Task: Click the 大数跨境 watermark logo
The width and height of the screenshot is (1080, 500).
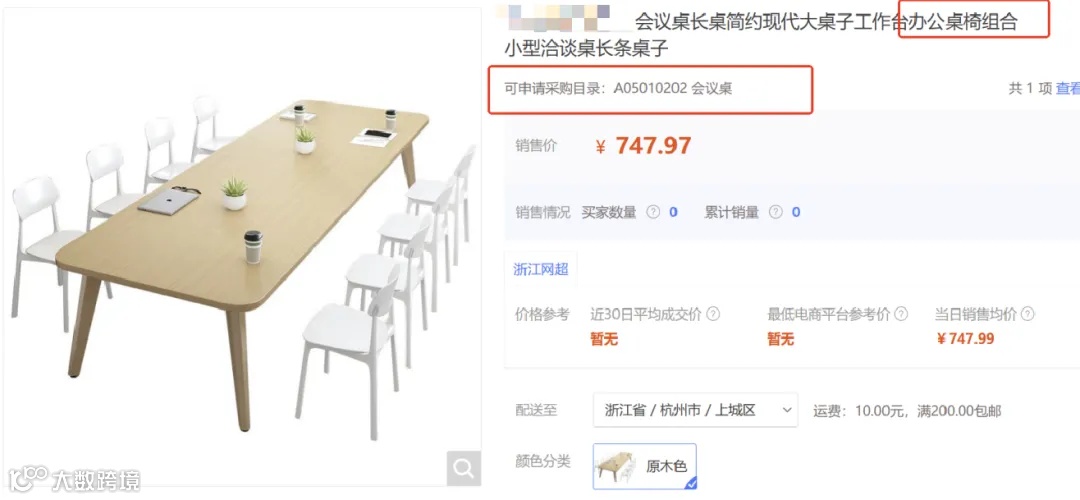Action: click(74, 479)
